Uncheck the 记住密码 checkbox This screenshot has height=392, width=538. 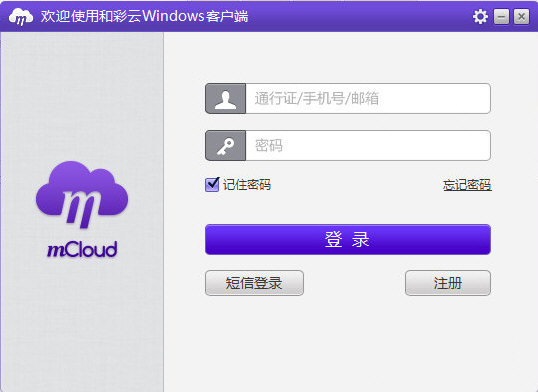point(212,185)
